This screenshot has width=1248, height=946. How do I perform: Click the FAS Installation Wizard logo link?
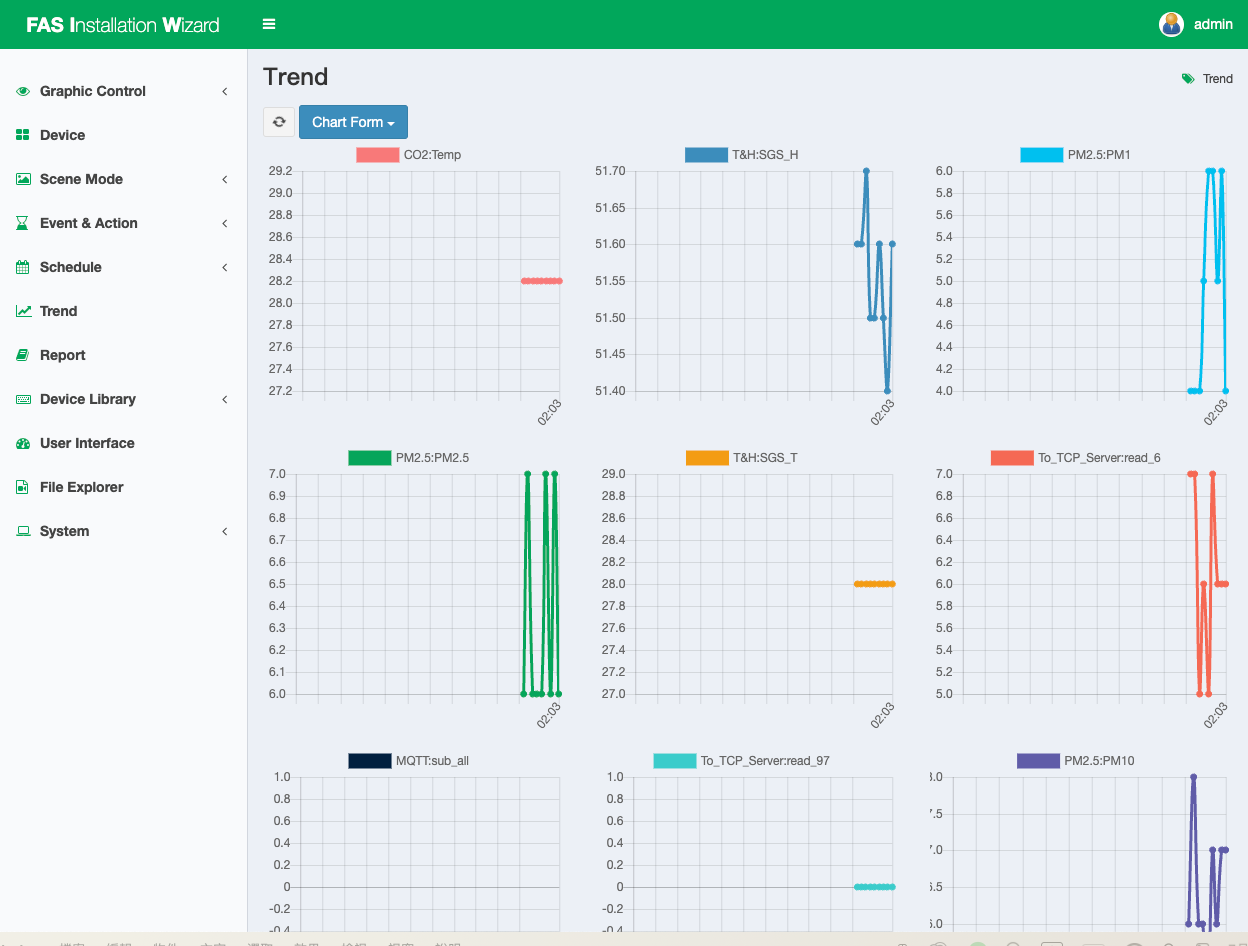coord(123,25)
